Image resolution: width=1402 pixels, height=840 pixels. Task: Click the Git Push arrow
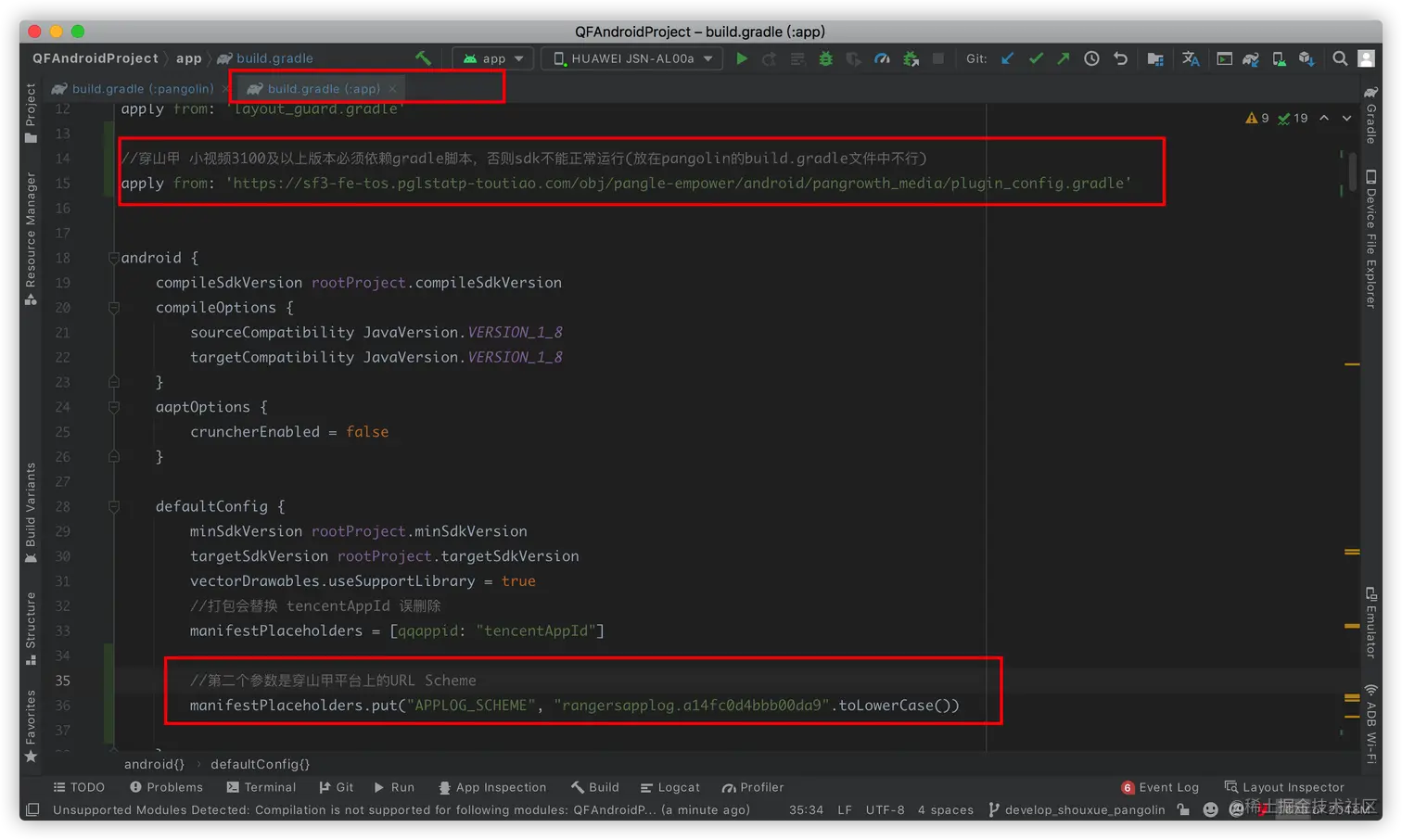coord(1064,58)
